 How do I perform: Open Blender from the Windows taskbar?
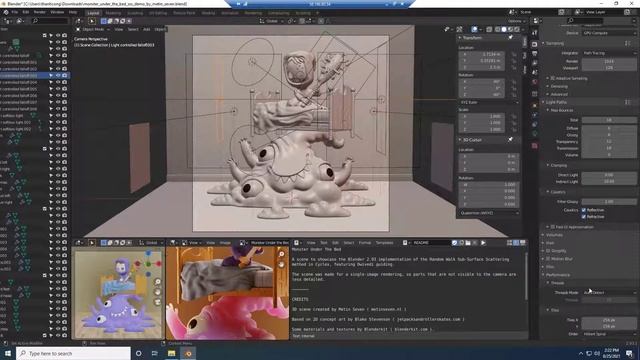coord(188,353)
